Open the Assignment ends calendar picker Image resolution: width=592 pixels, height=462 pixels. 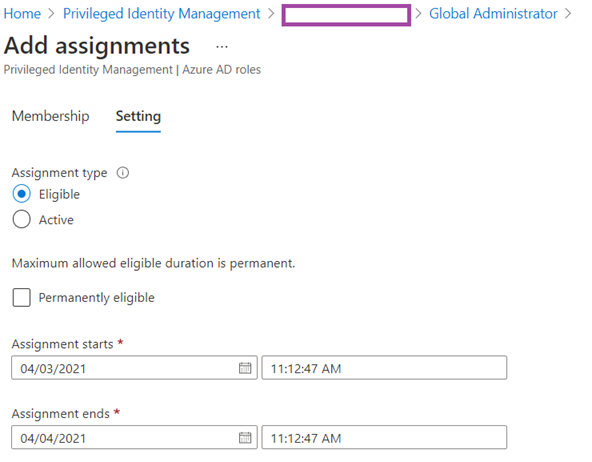click(x=245, y=437)
